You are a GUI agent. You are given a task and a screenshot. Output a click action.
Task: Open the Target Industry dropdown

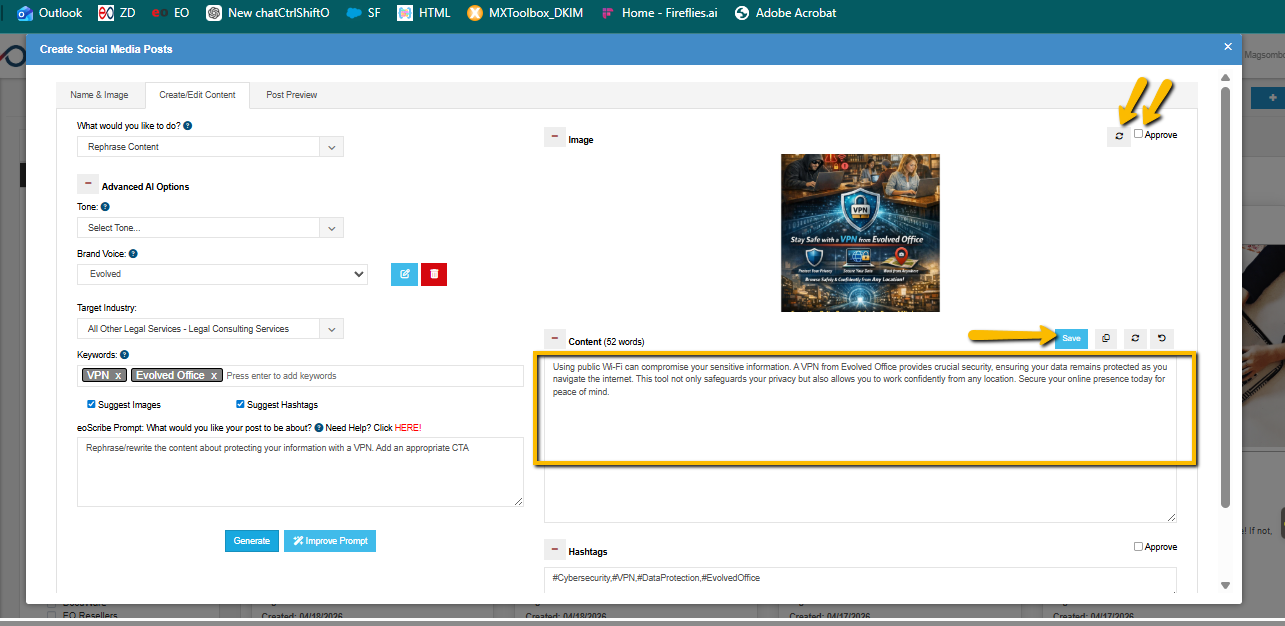click(x=210, y=328)
